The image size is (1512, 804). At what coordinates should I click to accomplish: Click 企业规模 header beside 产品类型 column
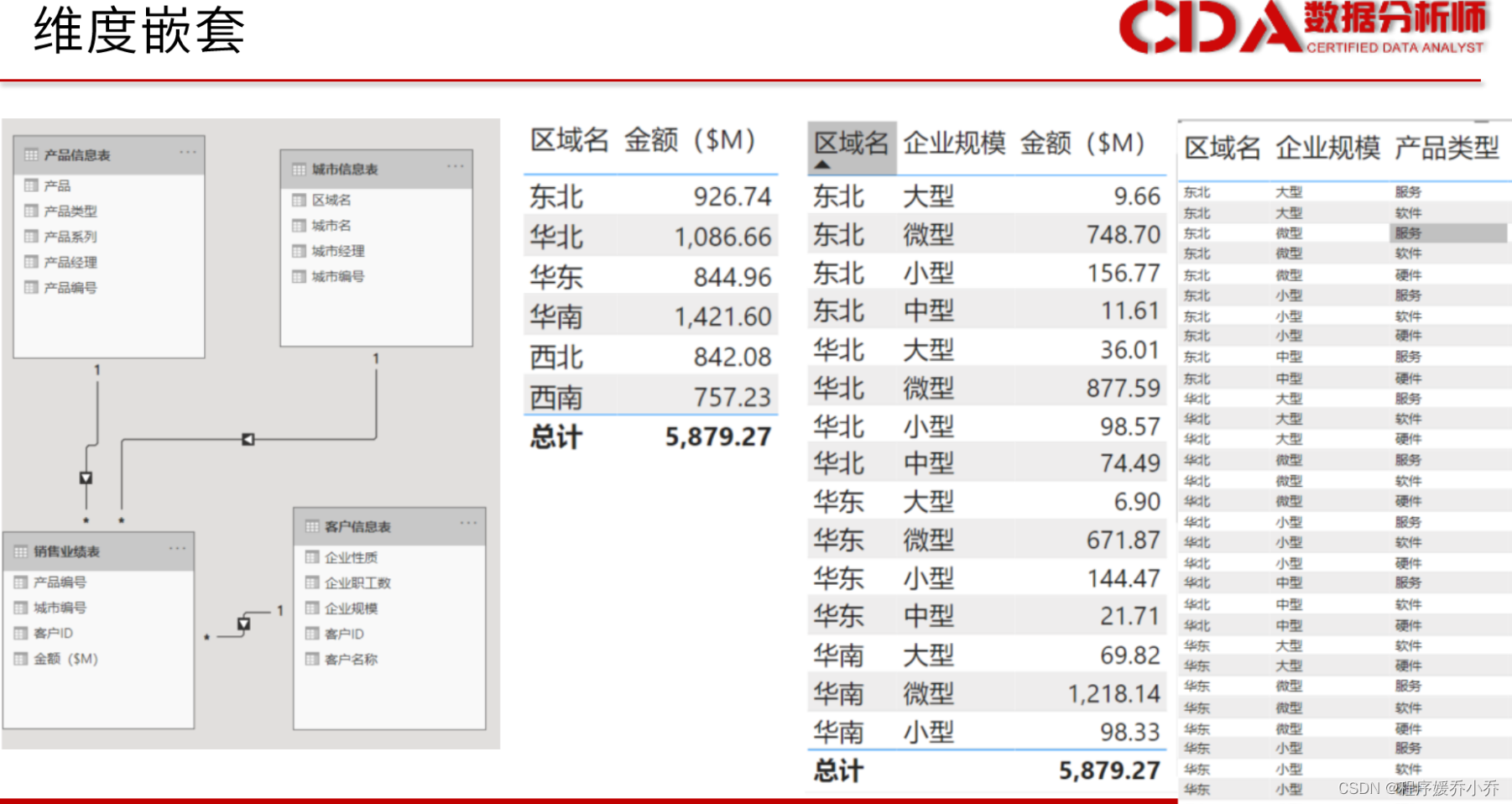click(x=1327, y=148)
